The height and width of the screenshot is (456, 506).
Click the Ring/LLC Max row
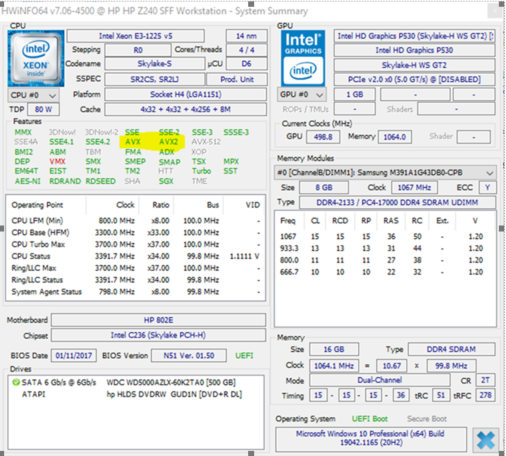[135, 268]
